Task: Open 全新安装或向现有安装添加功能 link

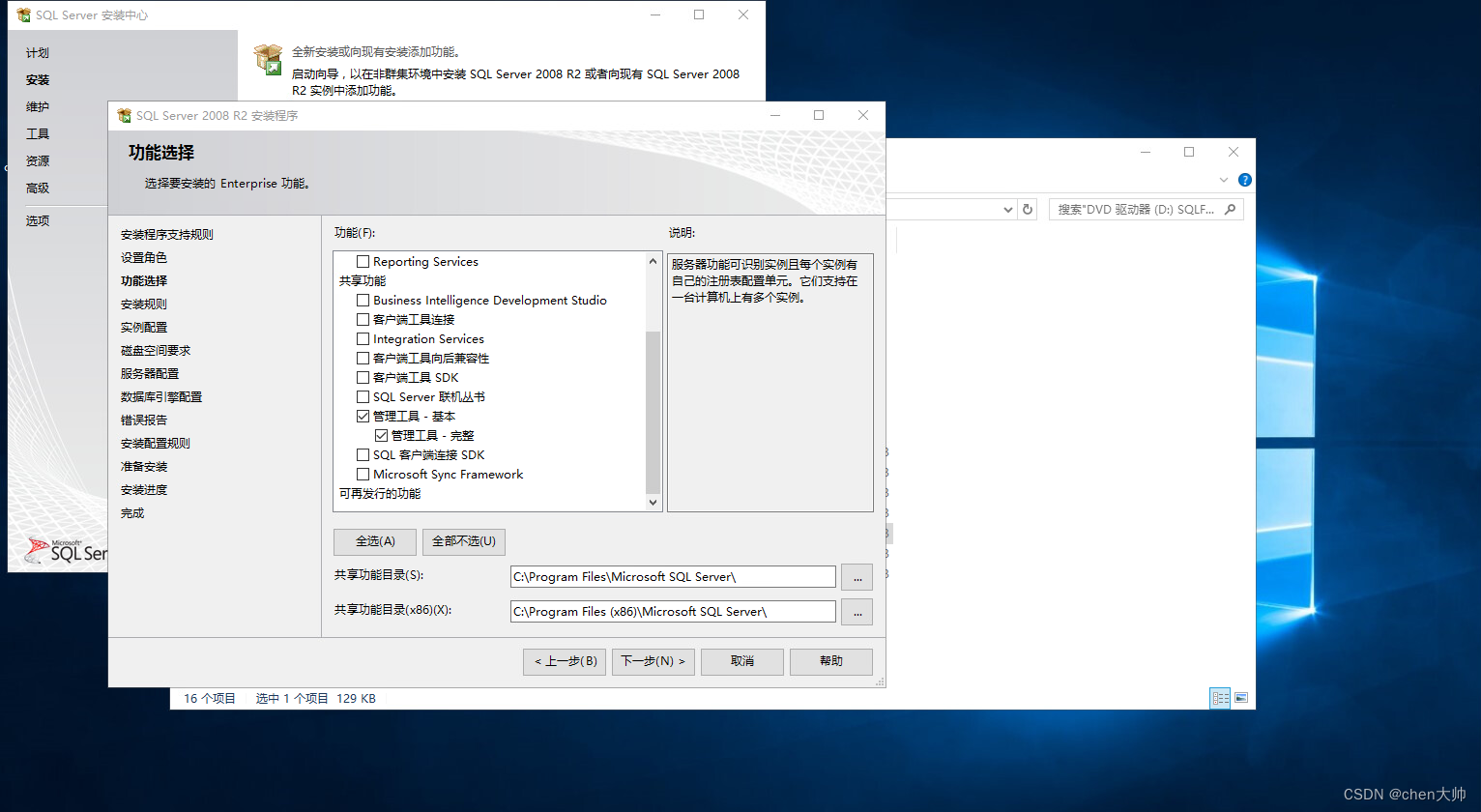Action: coord(376,52)
